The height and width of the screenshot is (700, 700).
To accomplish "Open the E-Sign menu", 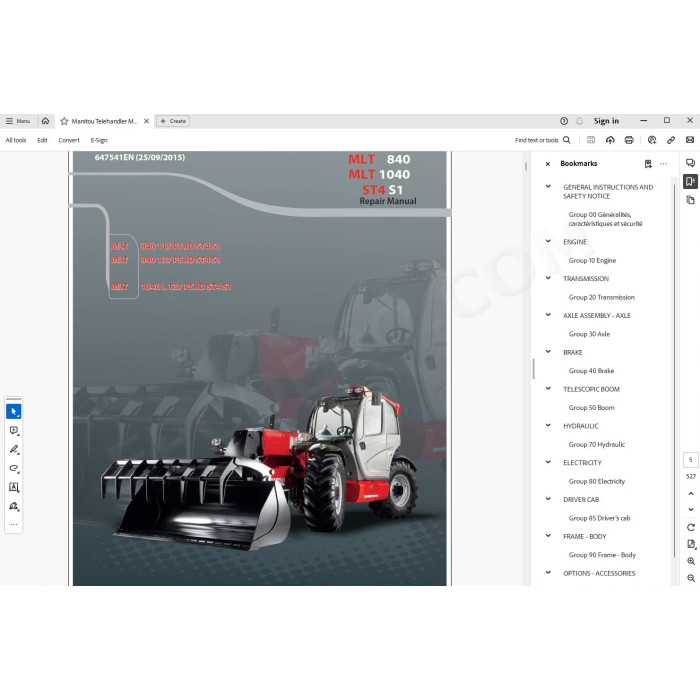I will tap(99, 140).
